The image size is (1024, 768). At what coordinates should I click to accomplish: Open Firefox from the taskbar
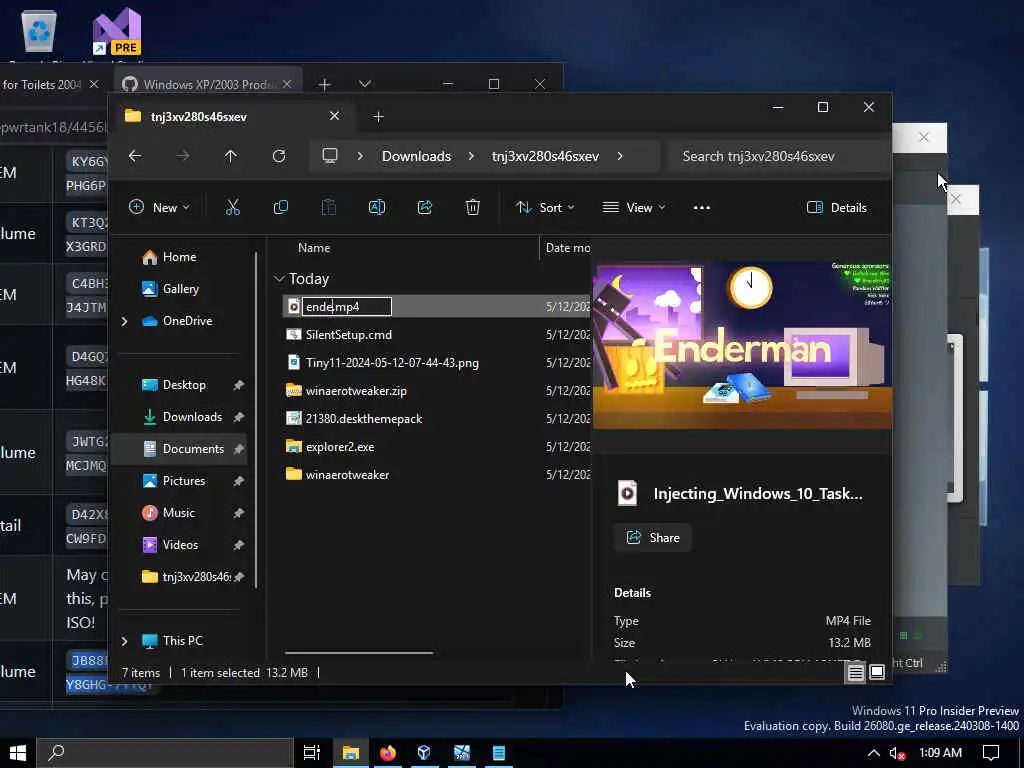388,753
